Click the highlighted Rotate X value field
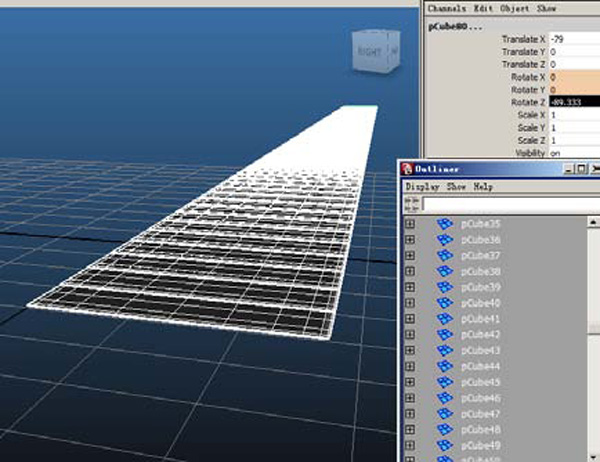 (574, 77)
